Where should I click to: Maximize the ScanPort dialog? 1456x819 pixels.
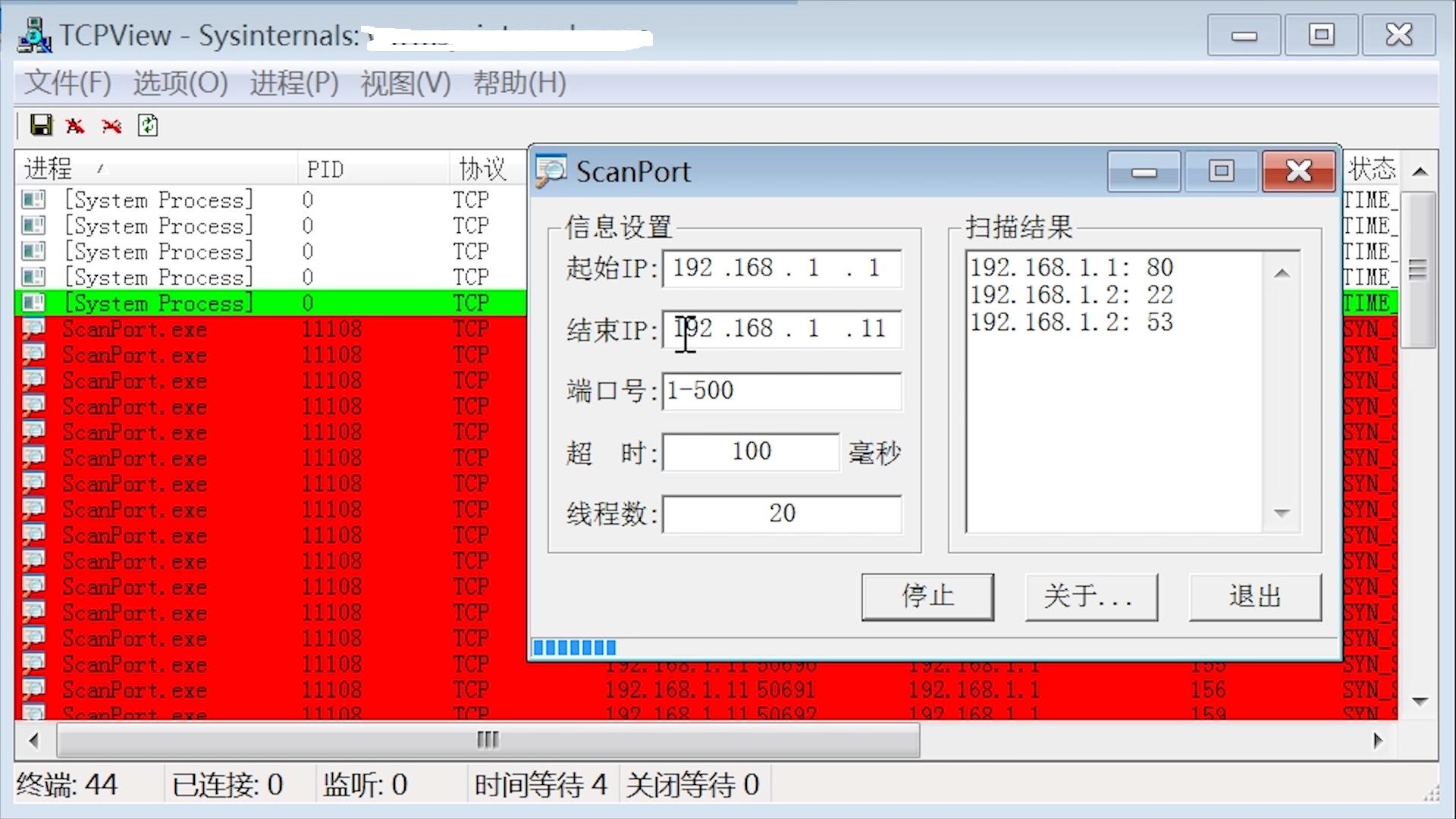tap(1221, 171)
